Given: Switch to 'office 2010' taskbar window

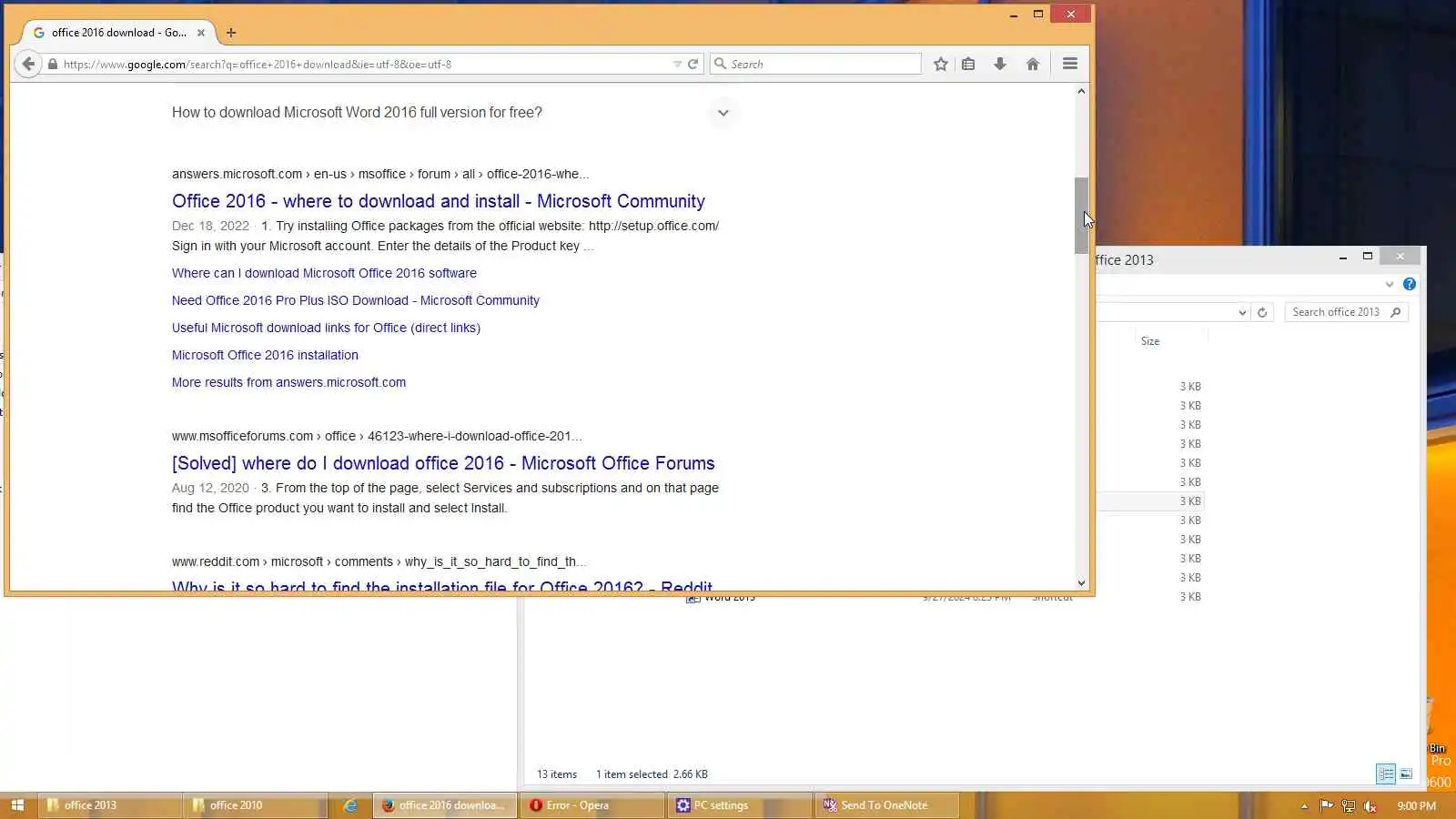Looking at the screenshot, I should [255, 805].
